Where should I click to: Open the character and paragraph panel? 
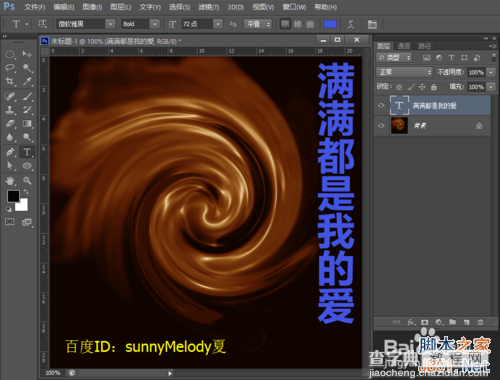pyautogui.click(x=372, y=24)
